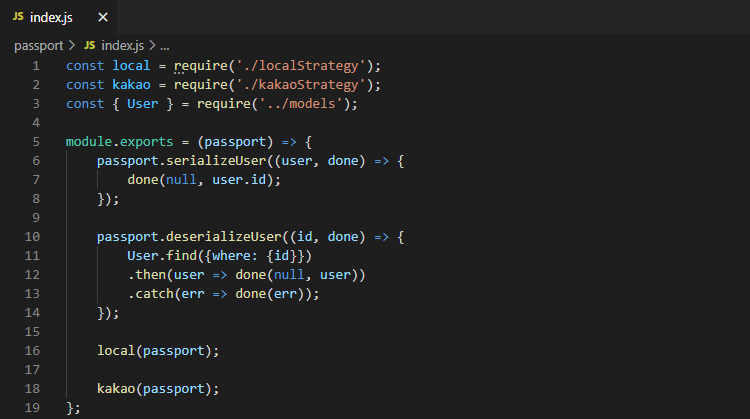Close the index.js tab
750x419 pixels.
pos(103,17)
